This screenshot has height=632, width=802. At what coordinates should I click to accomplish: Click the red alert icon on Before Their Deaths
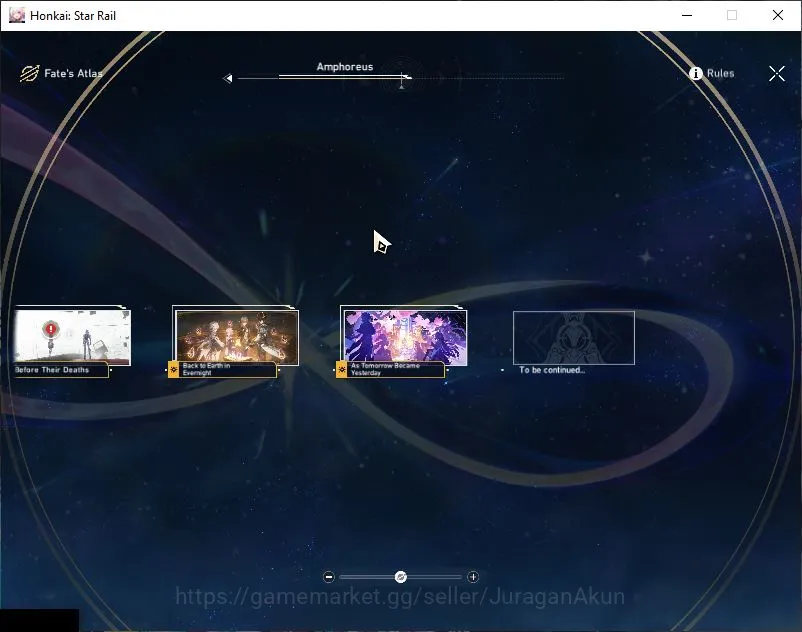coord(51,329)
